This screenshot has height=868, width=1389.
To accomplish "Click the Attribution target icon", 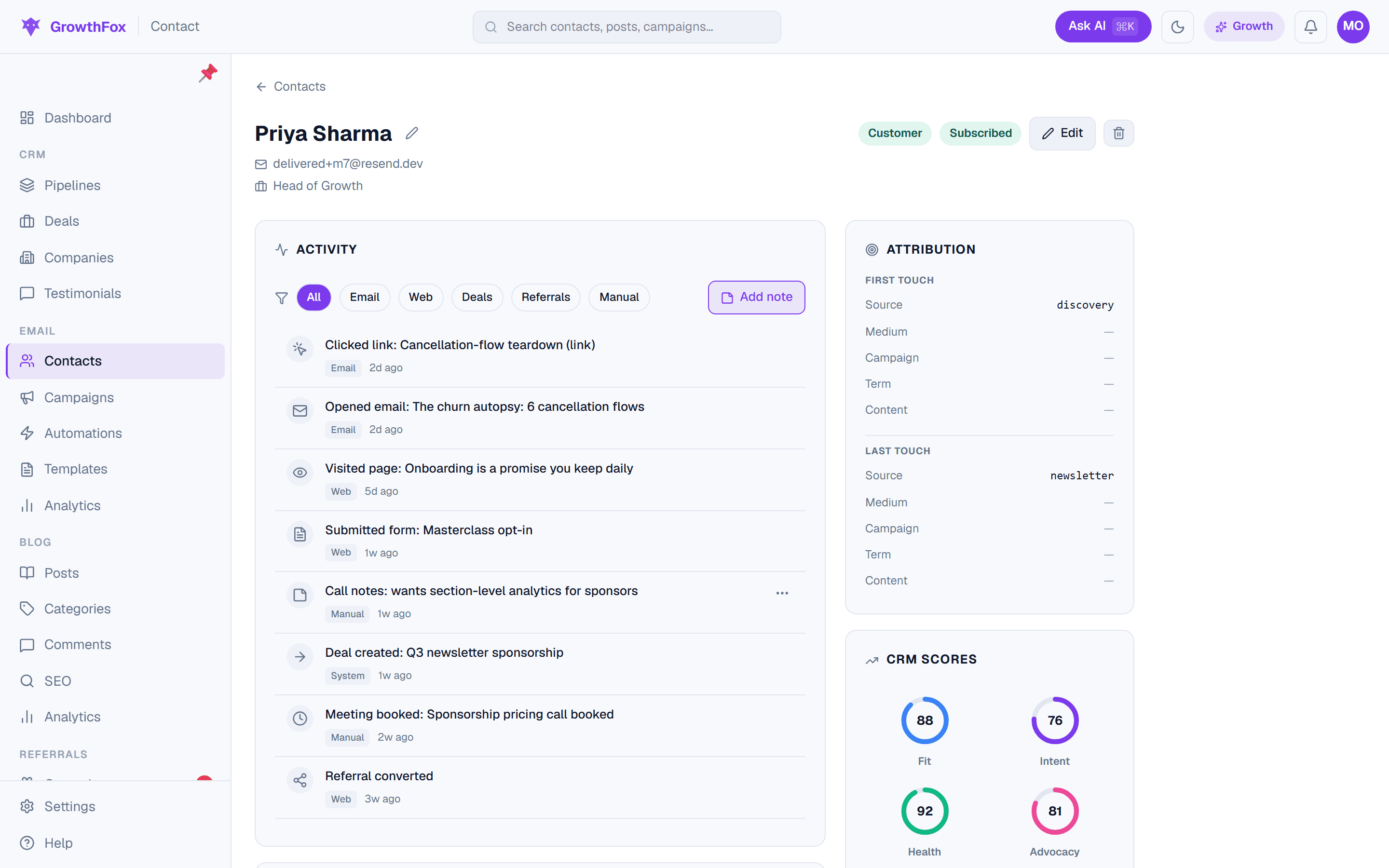I will (872, 250).
